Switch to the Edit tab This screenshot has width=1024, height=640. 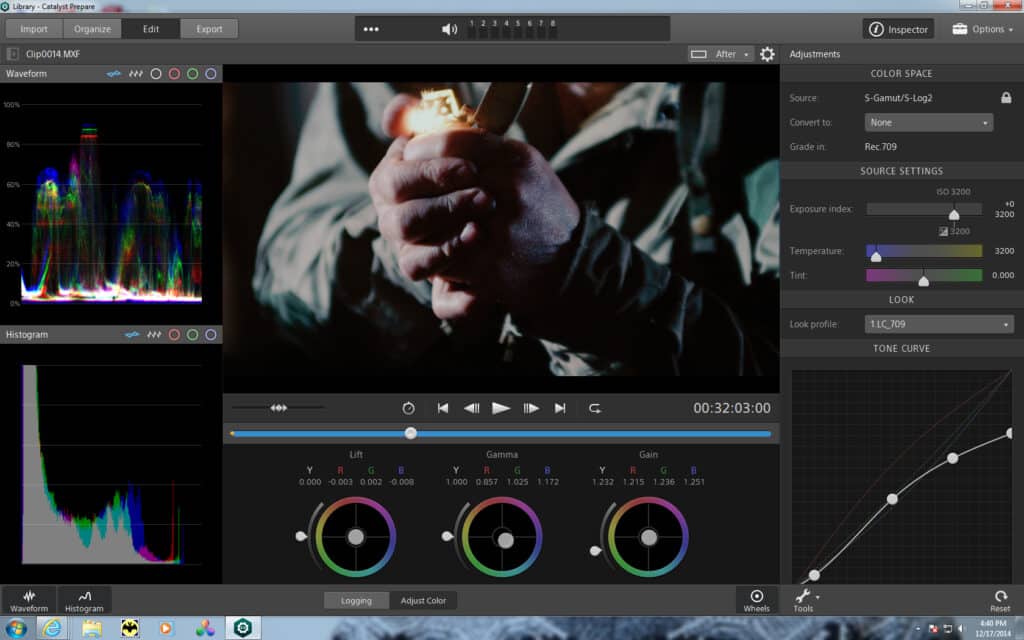point(151,29)
